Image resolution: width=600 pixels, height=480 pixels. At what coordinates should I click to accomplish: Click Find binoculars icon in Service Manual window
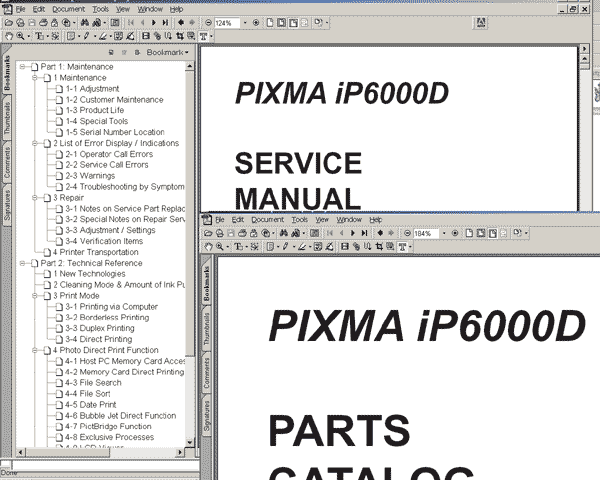pos(85,23)
